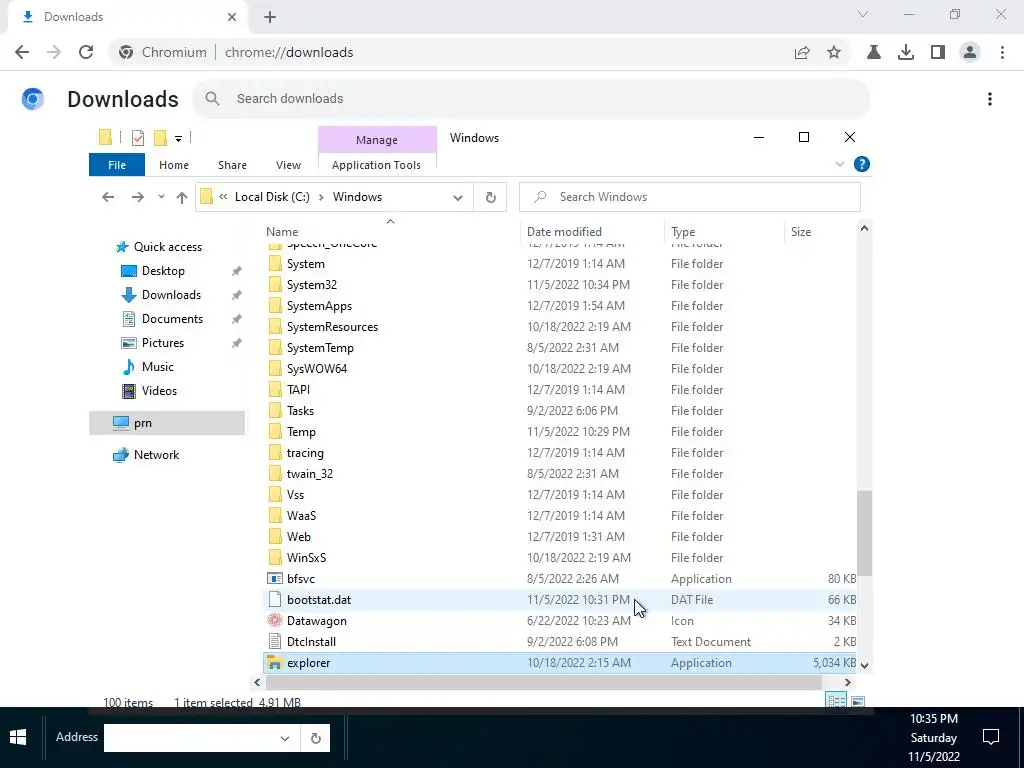Sort by the Type column header
Viewport: 1024px width, 768px height.
724,232
